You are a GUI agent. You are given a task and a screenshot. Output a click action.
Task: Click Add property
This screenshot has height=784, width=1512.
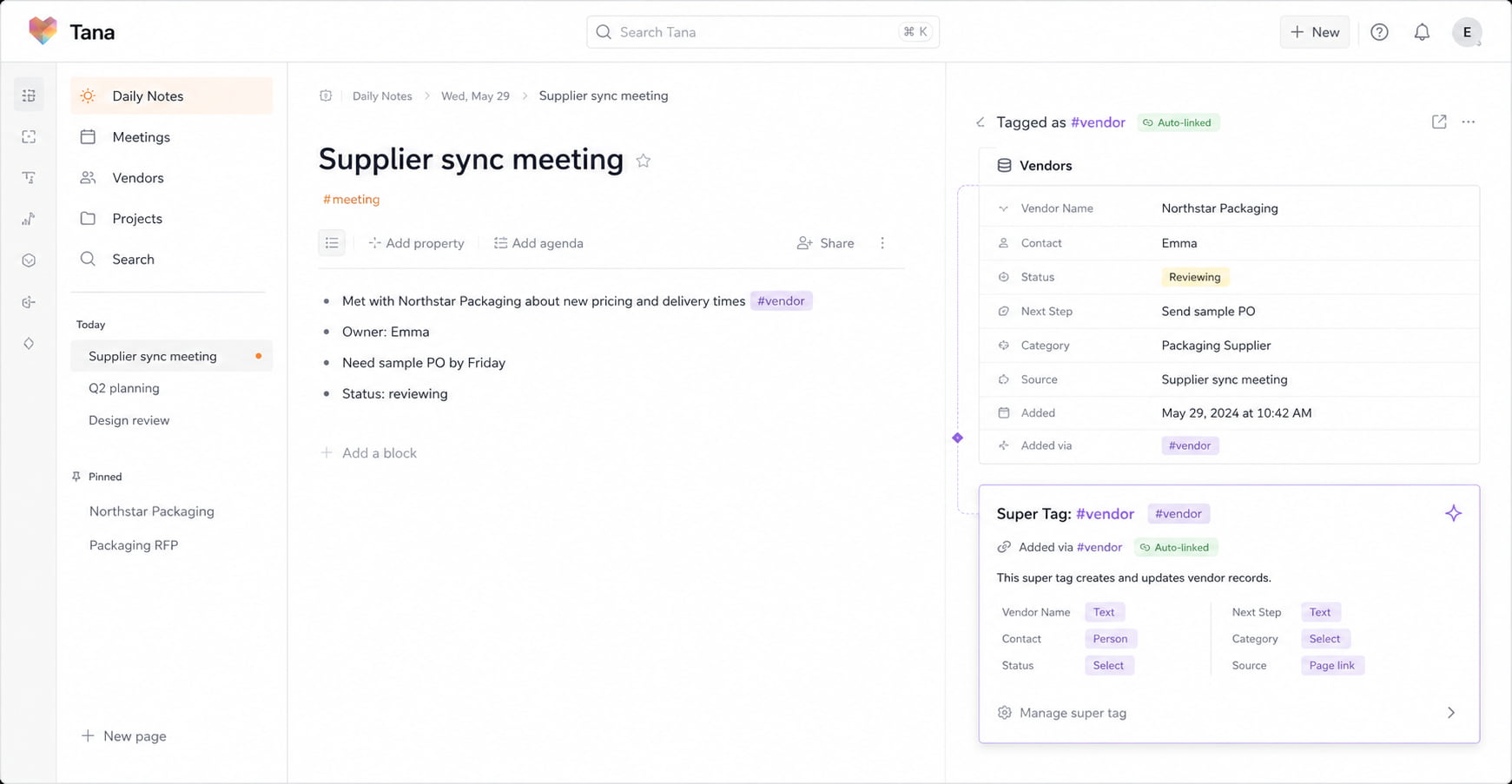416,243
